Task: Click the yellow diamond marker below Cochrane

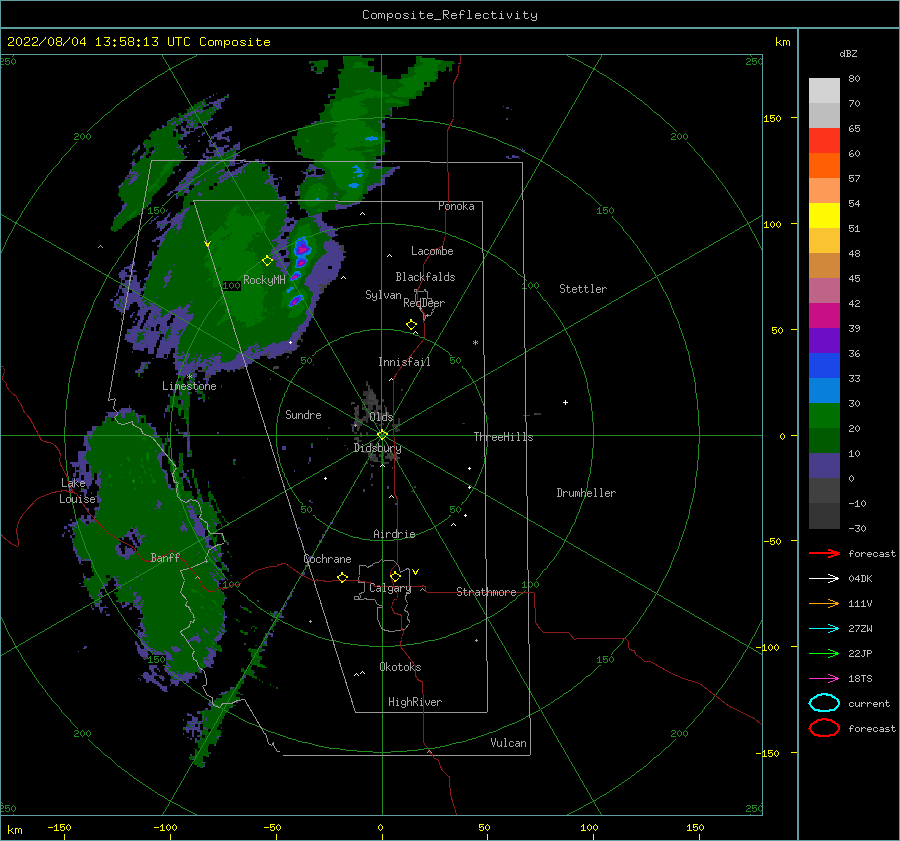Action: coord(342,577)
